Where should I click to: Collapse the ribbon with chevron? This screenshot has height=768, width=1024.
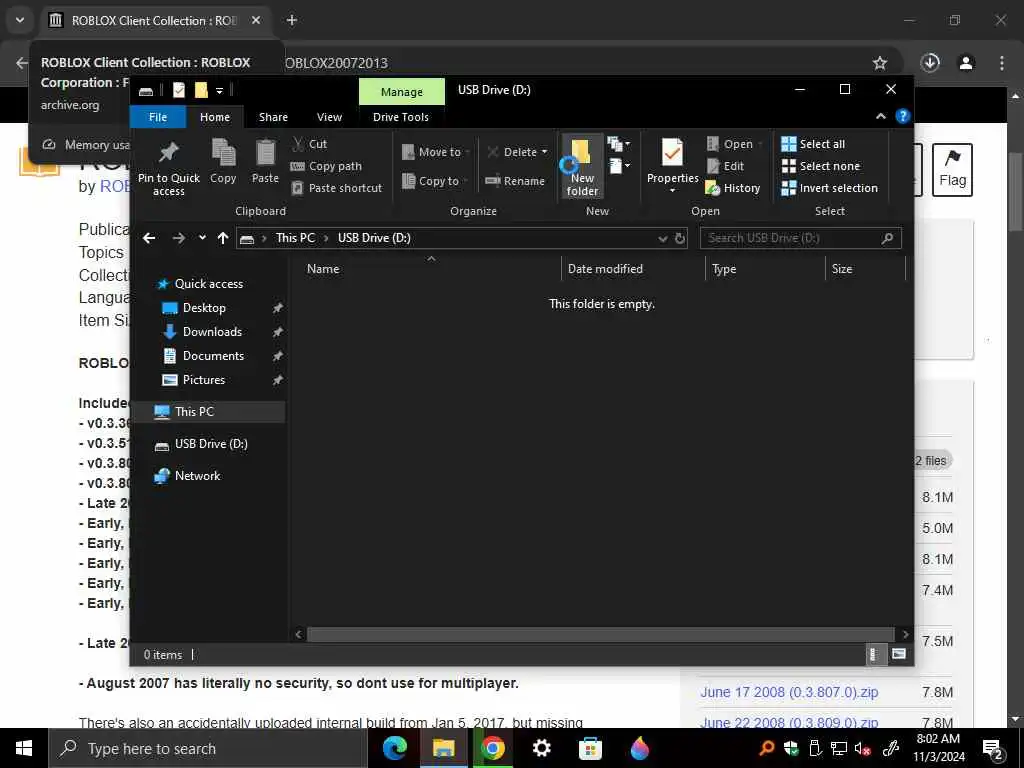point(880,116)
